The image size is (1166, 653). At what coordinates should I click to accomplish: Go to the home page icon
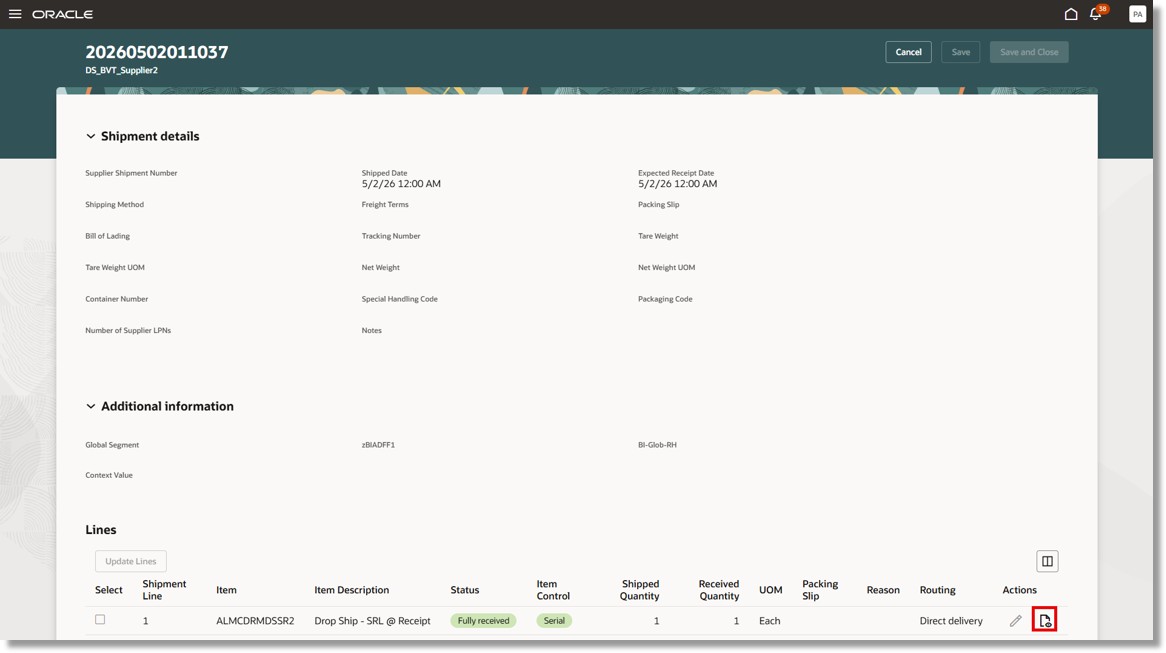pyautogui.click(x=1071, y=14)
